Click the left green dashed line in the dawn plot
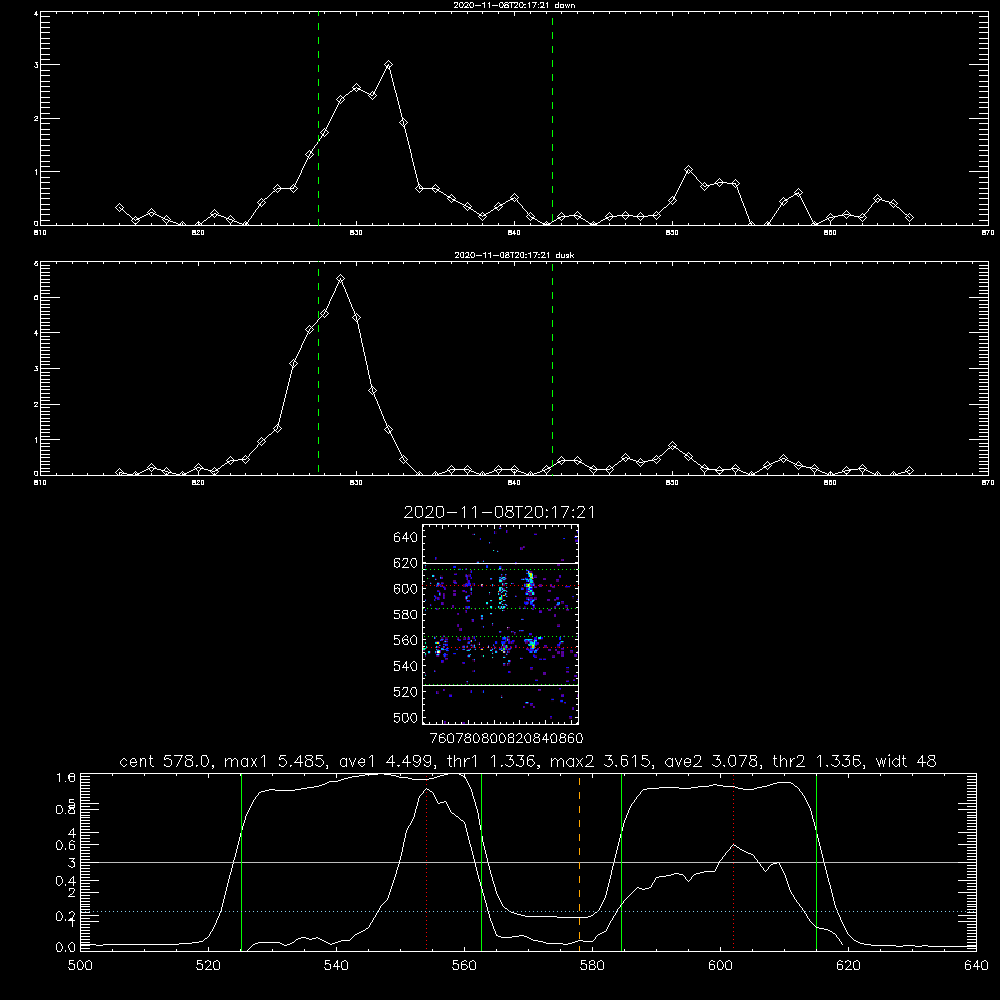The image size is (1000, 1000). 318,121
